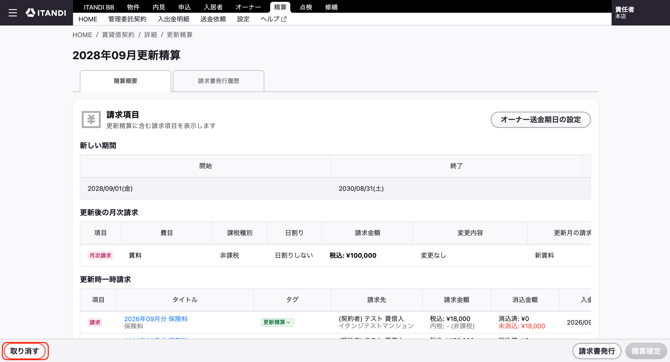This screenshot has height=362, width=670.
Task: Click 賃貸借契約 in the breadcrumb
Action: [x=118, y=35]
